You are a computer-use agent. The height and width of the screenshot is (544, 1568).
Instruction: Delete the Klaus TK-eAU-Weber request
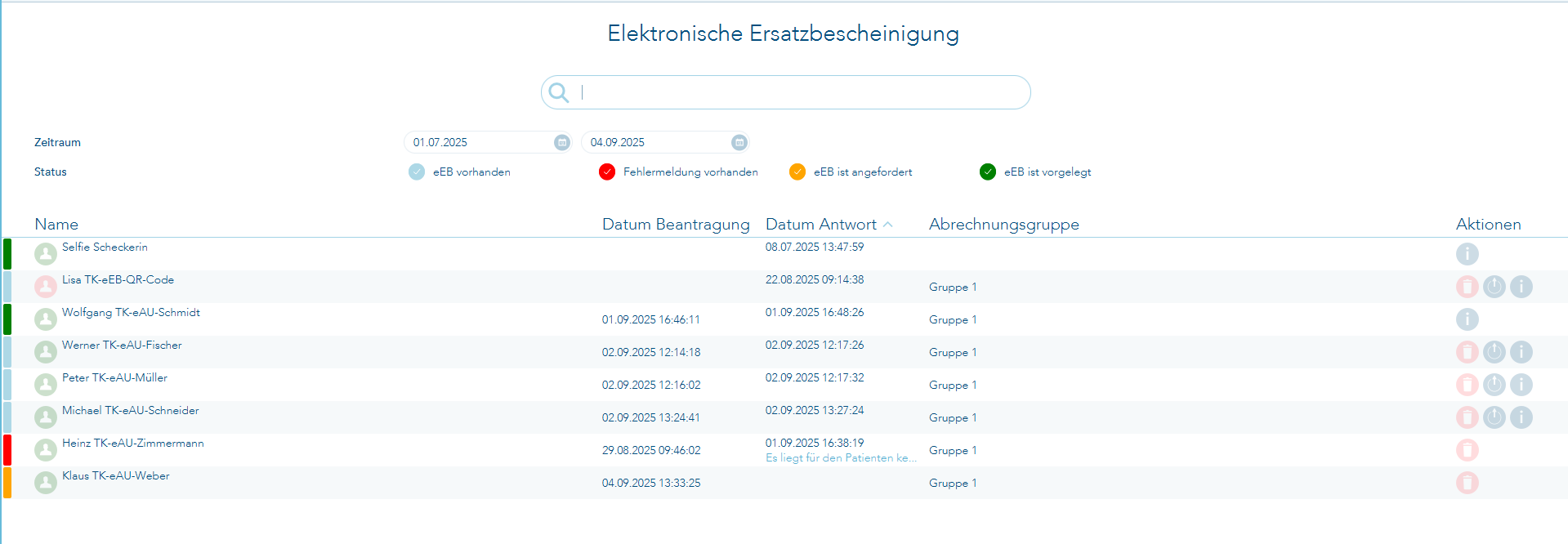tap(1467, 483)
